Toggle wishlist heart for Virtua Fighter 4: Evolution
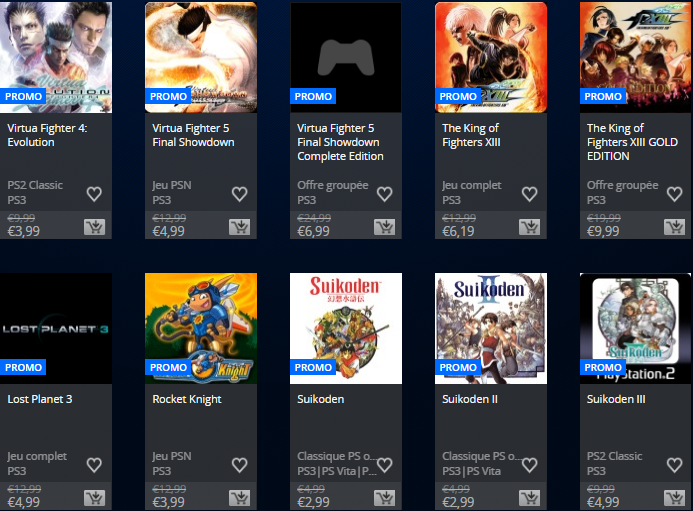693x511 pixels. coord(94,194)
